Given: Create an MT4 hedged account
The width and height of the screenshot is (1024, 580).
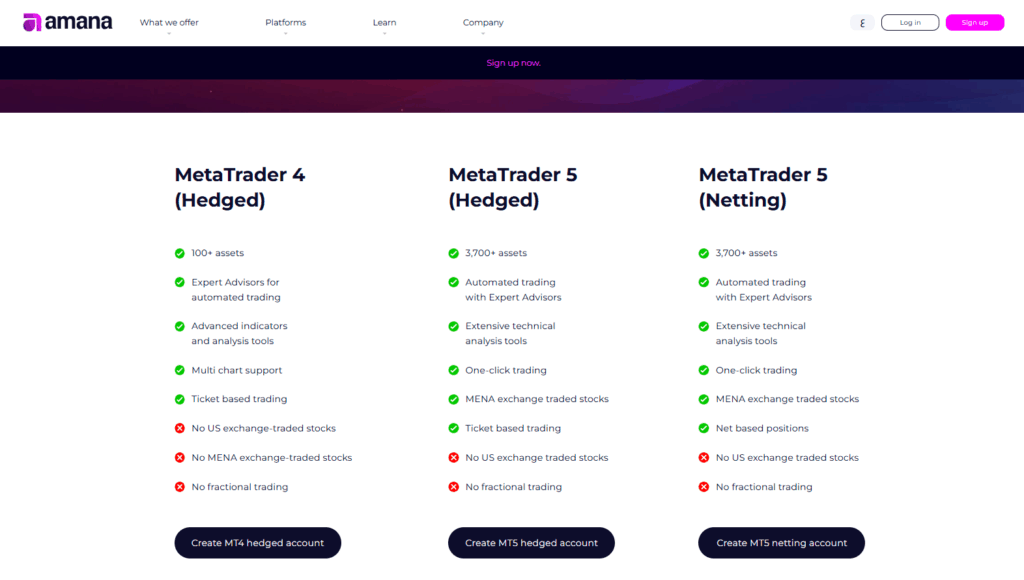Looking at the screenshot, I should [x=257, y=542].
